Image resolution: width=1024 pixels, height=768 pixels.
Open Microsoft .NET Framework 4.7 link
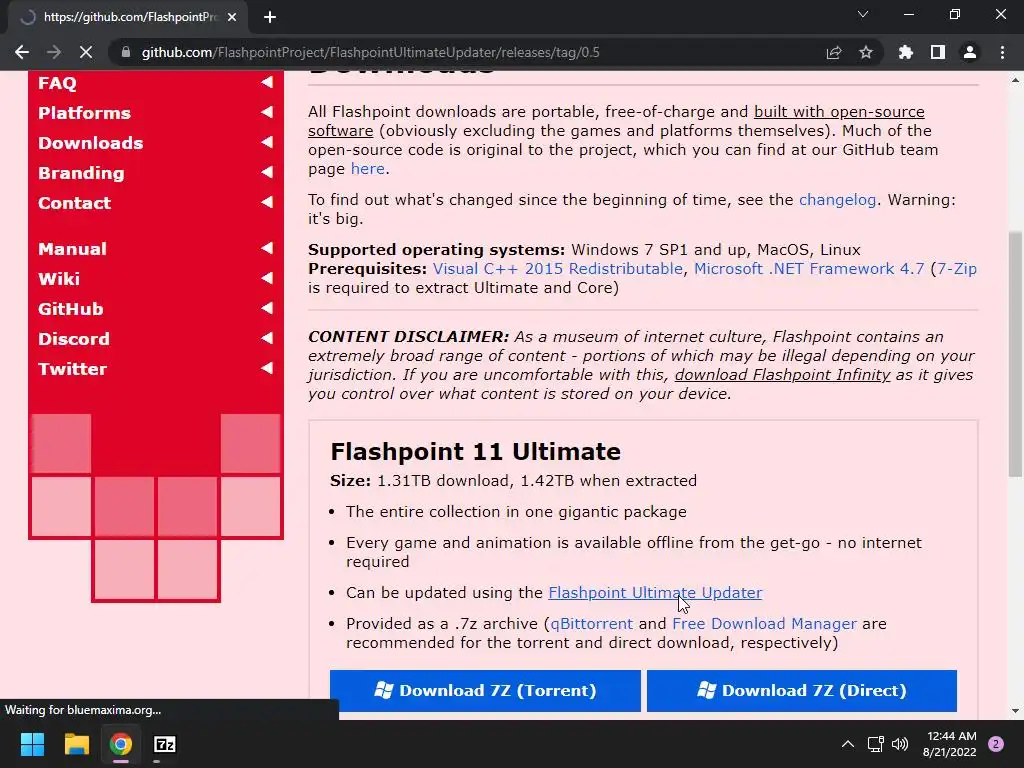click(x=809, y=269)
